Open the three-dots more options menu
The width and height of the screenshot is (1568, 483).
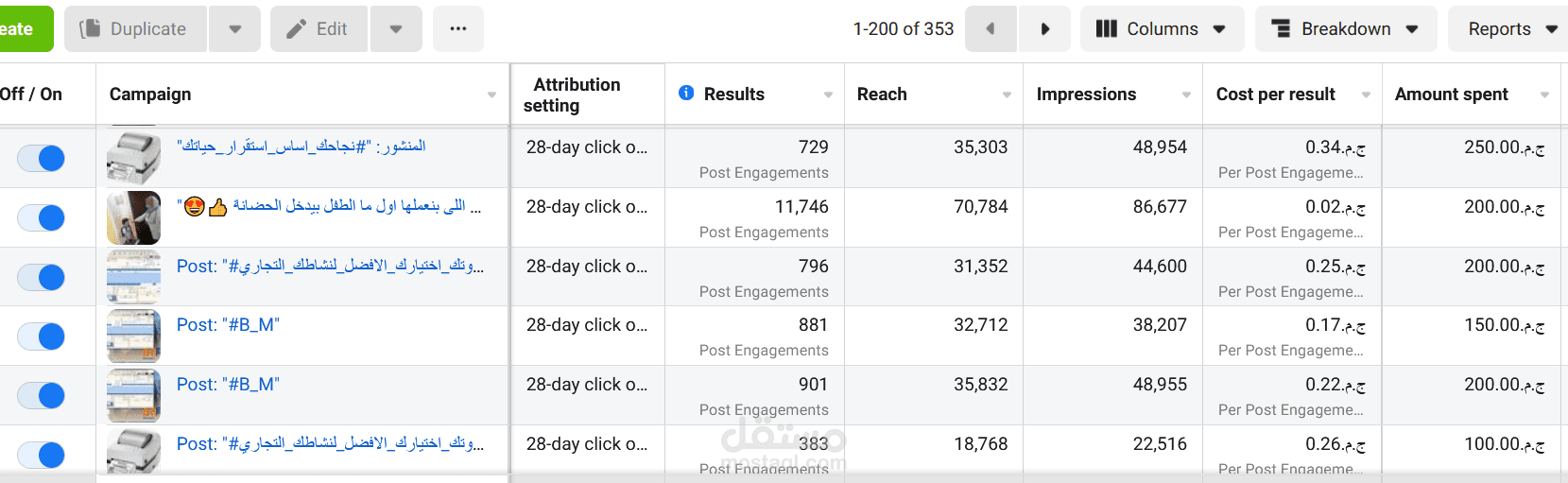[458, 29]
